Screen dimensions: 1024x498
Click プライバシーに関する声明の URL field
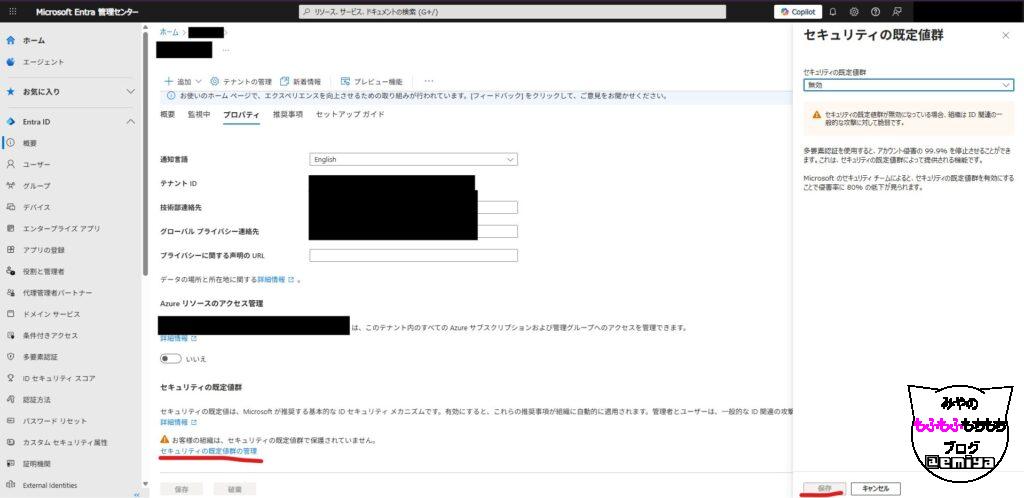pyautogui.click(x=413, y=255)
